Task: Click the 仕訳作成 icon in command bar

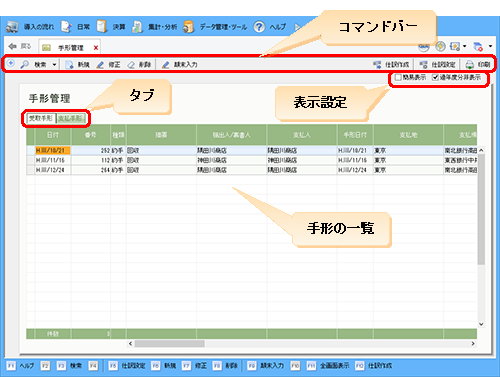Action: tap(377, 65)
